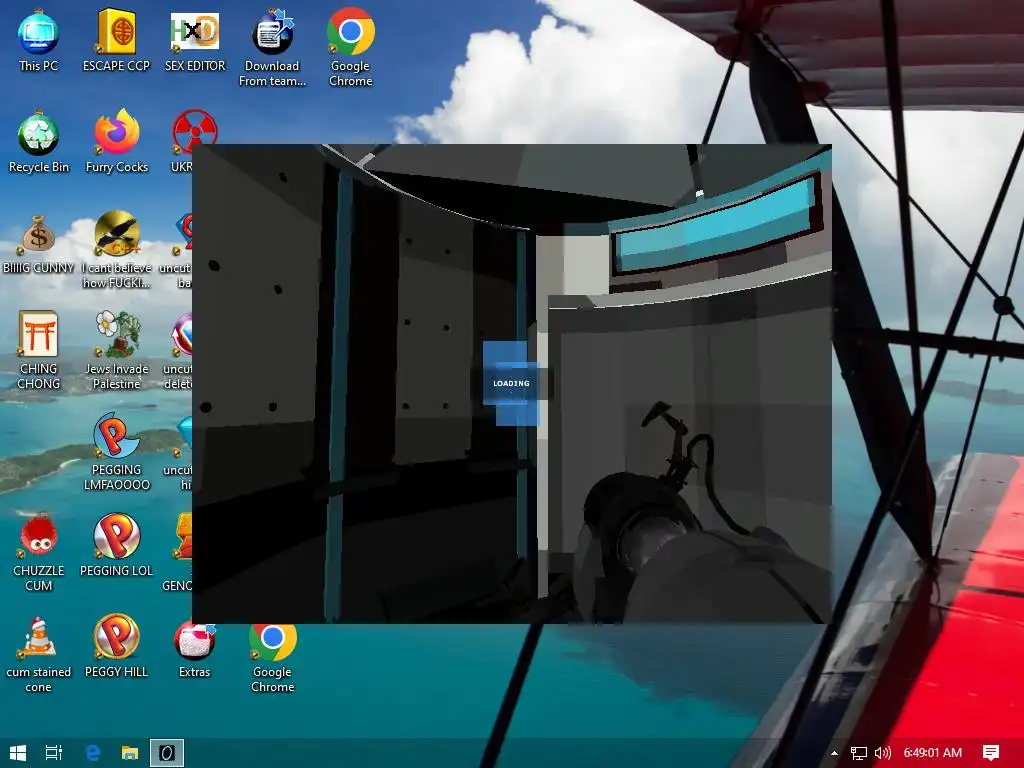1024x768 pixels.
Task: Open the Extras desktop shortcut
Action: point(195,651)
